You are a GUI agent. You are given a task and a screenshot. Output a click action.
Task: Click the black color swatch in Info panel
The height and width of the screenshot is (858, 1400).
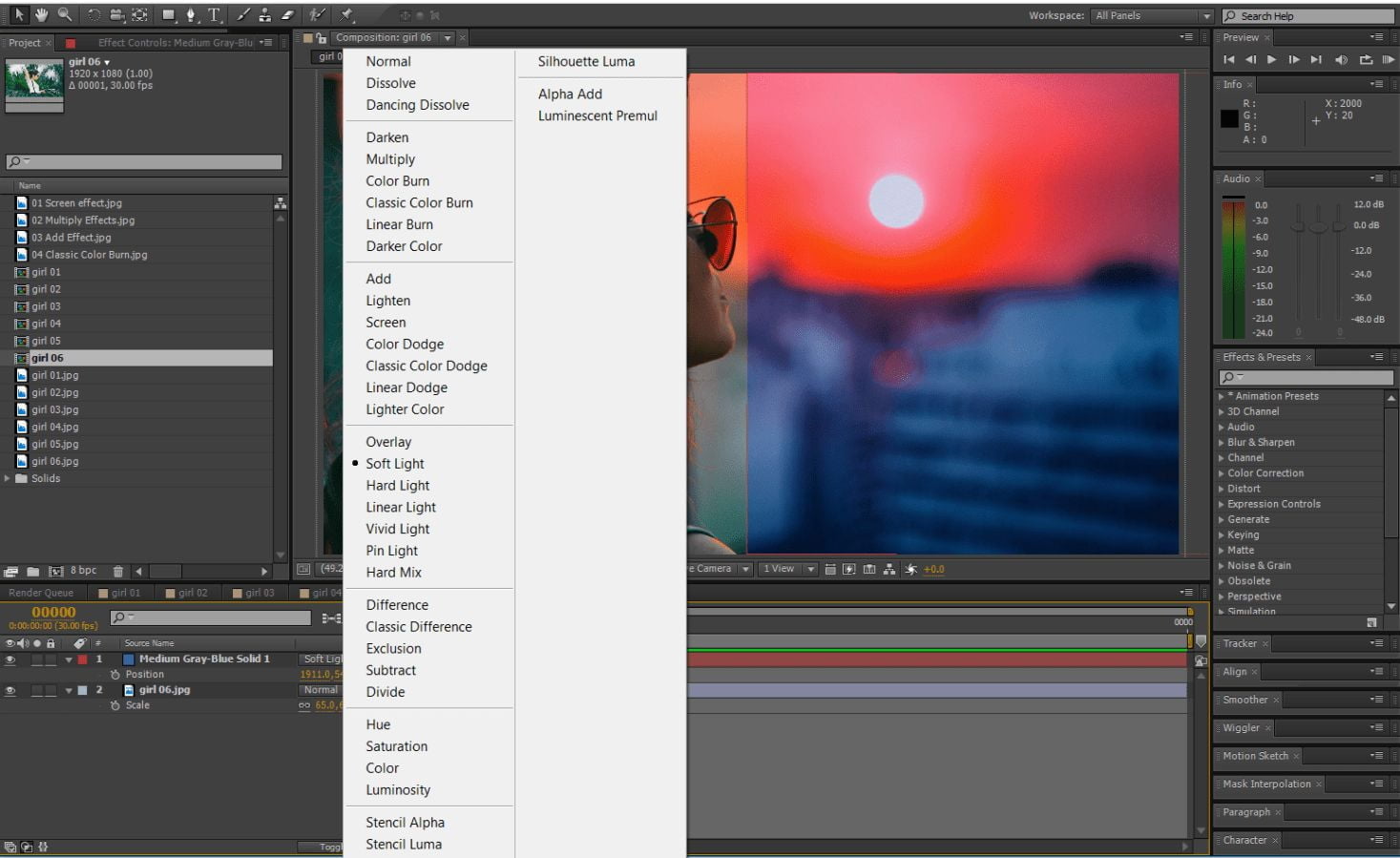1229,119
